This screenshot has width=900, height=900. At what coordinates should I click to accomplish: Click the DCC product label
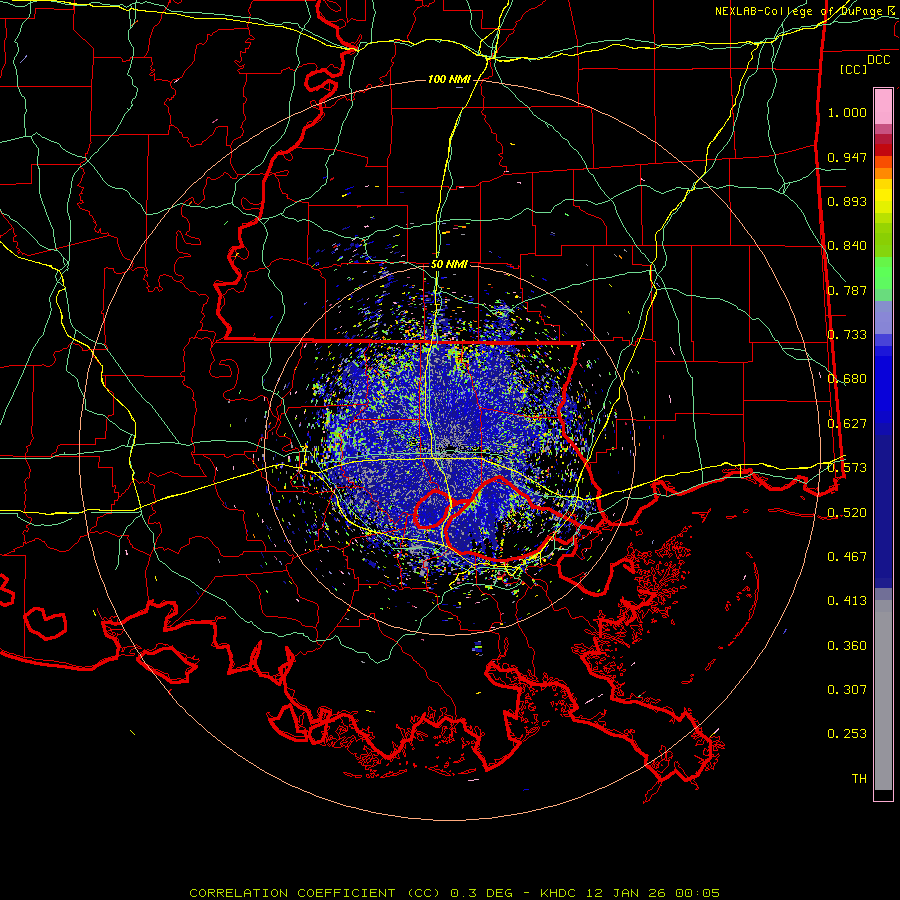pos(878,60)
